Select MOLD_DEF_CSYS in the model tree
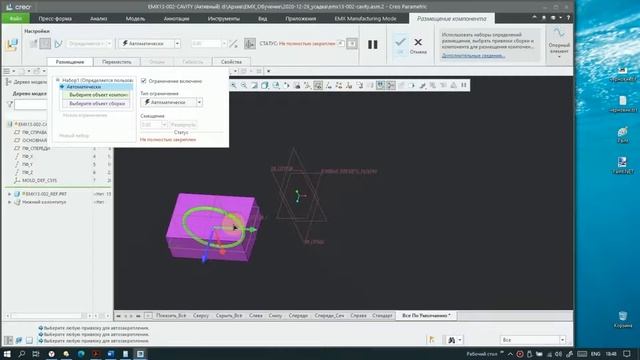Viewport: 640px width, 360px height. [39, 180]
